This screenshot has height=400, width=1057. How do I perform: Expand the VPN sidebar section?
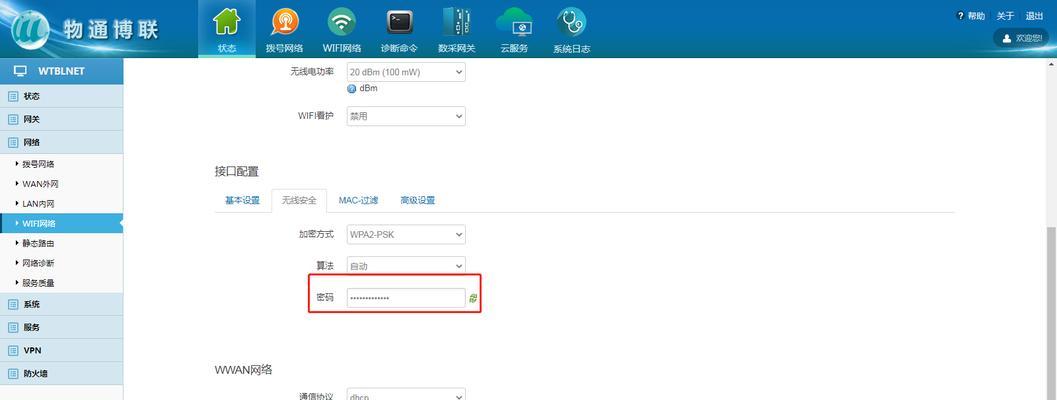click(x=61, y=350)
